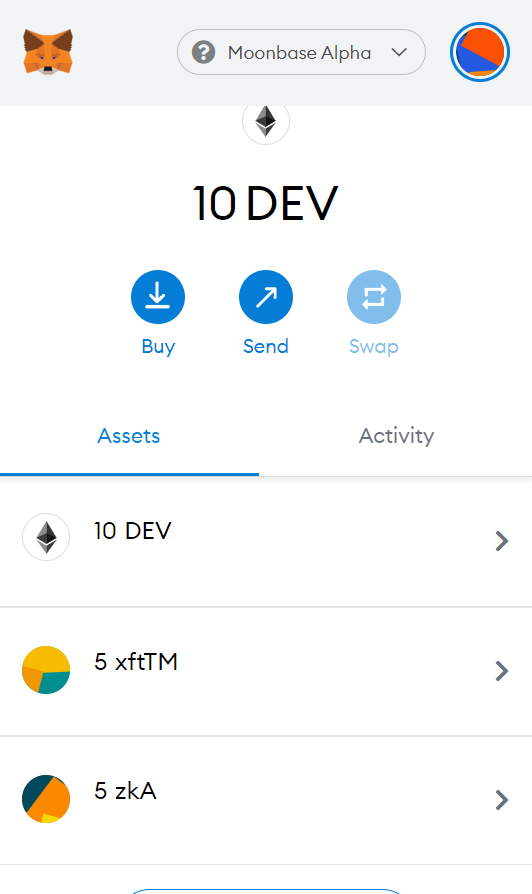This screenshot has width=532, height=894.
Task: Click the xftTM token icon
Action: tap(46, 670)
